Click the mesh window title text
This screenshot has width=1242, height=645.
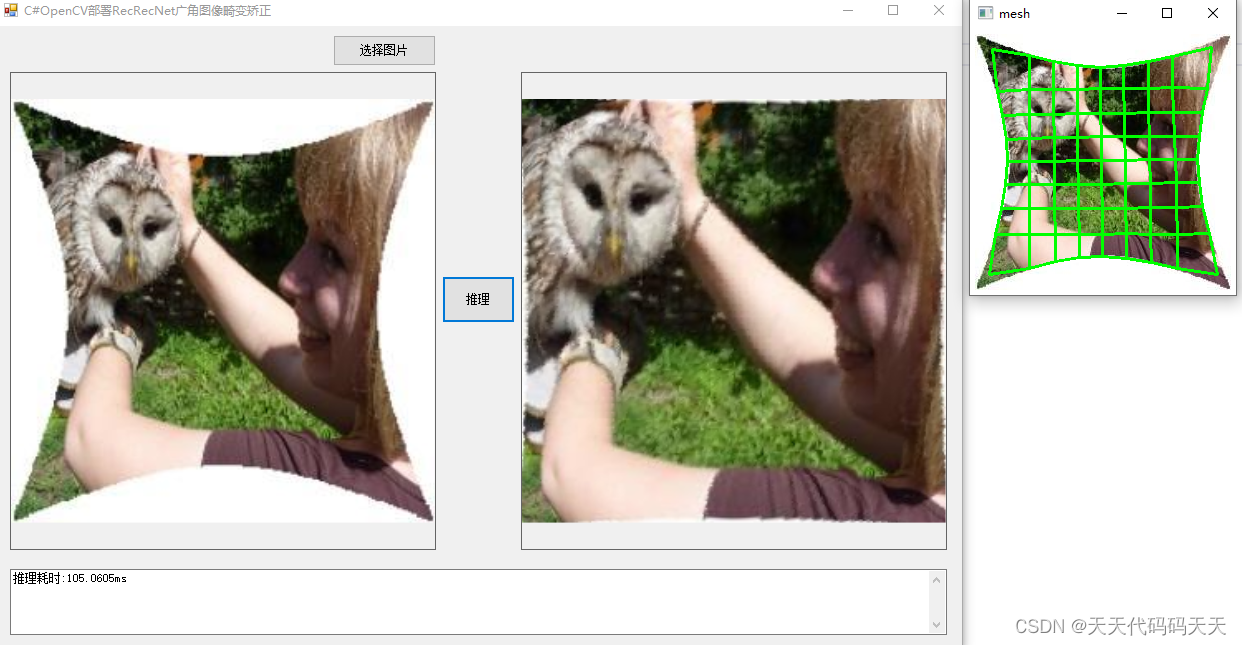click(x=1014, y=13)
